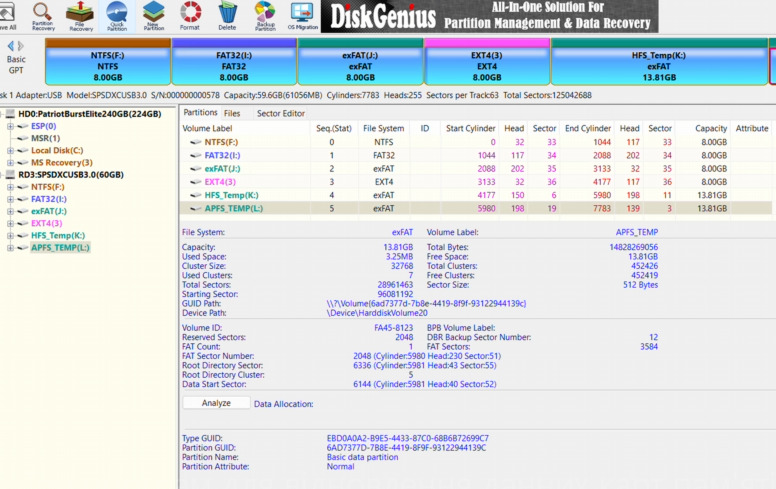Click the Device Path HarddiskVolume20 value
The height and width of the screenshot is (489, 776).
click(x=377, y=313)
